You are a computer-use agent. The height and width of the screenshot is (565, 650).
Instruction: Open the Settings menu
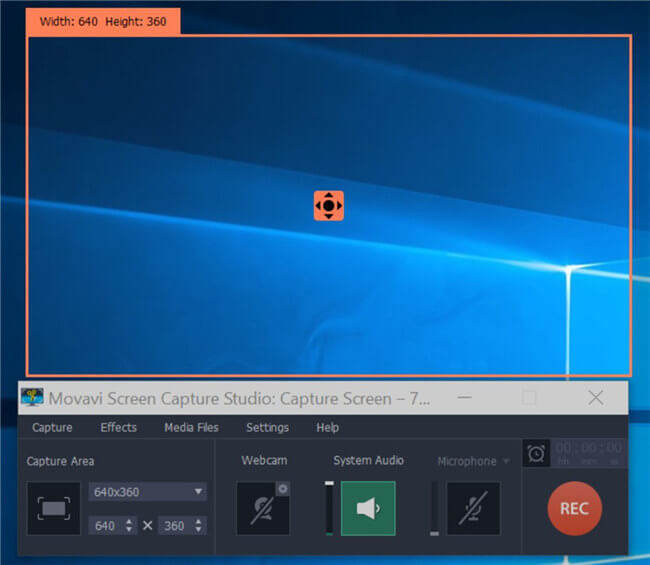(267, 427)
